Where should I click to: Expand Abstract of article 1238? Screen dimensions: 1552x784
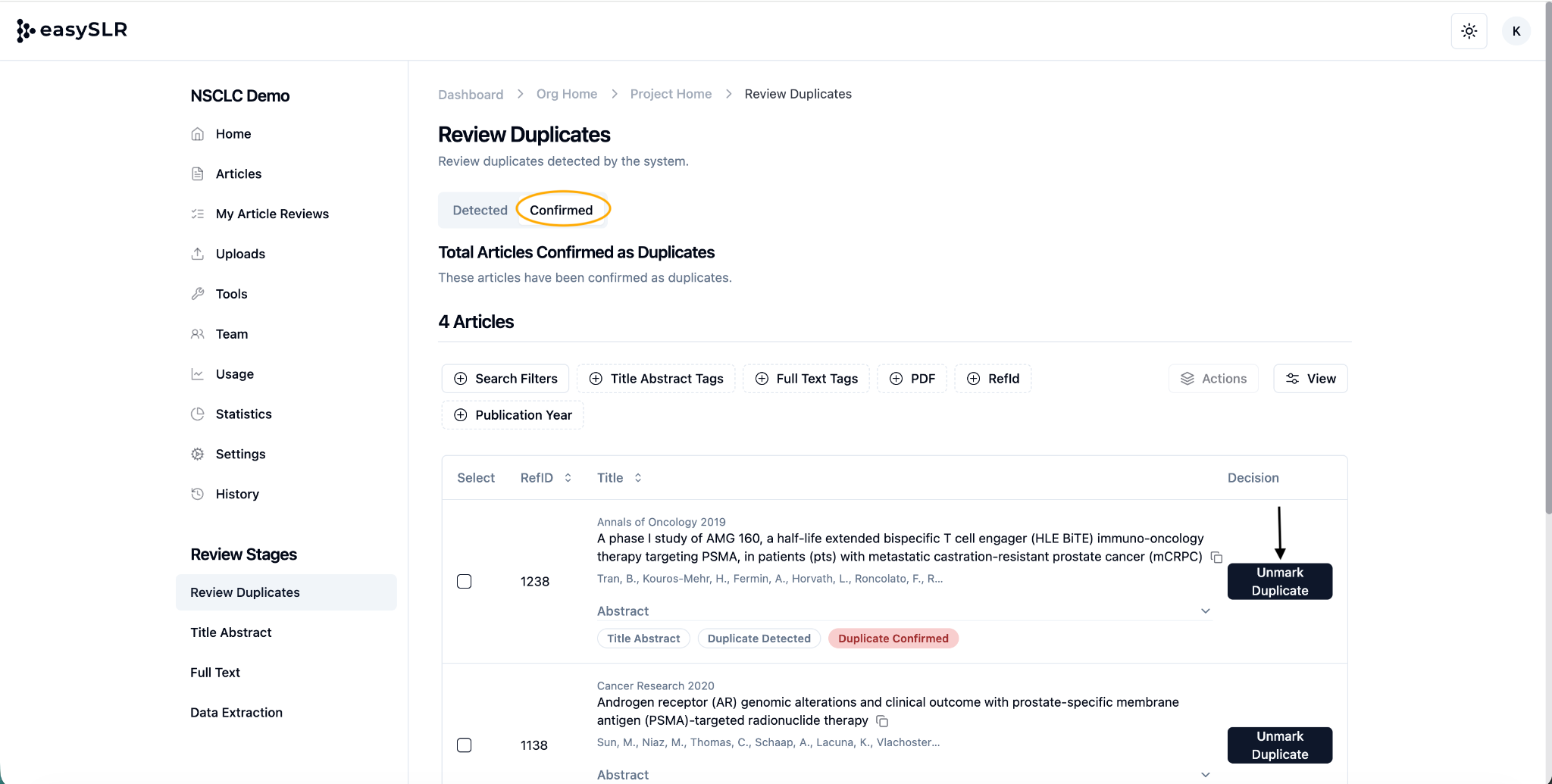(1205, 611)
